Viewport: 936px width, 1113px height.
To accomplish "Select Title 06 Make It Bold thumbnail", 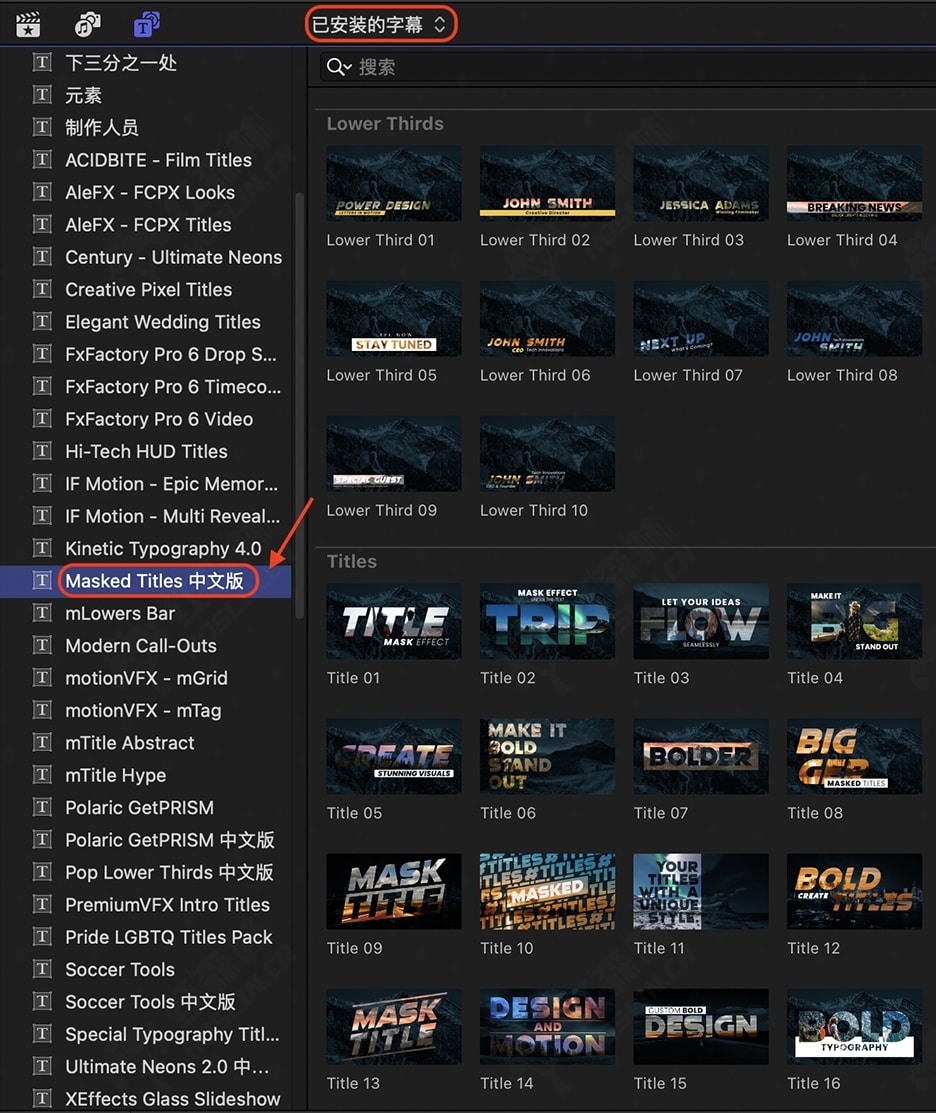I will (x=547, y=756).
